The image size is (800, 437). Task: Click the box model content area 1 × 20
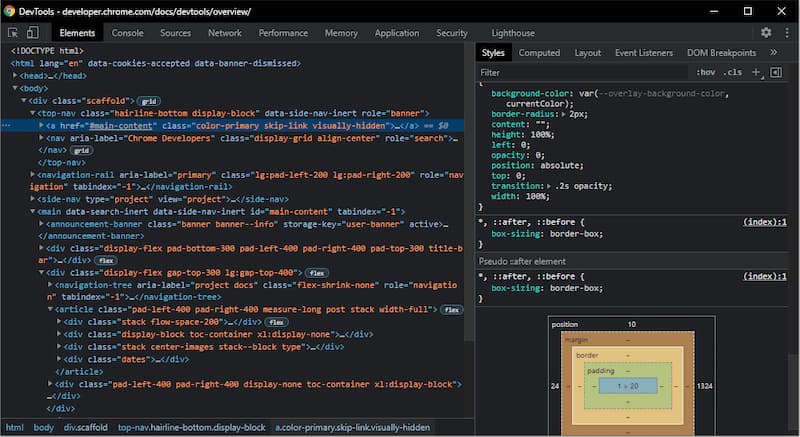628,386
